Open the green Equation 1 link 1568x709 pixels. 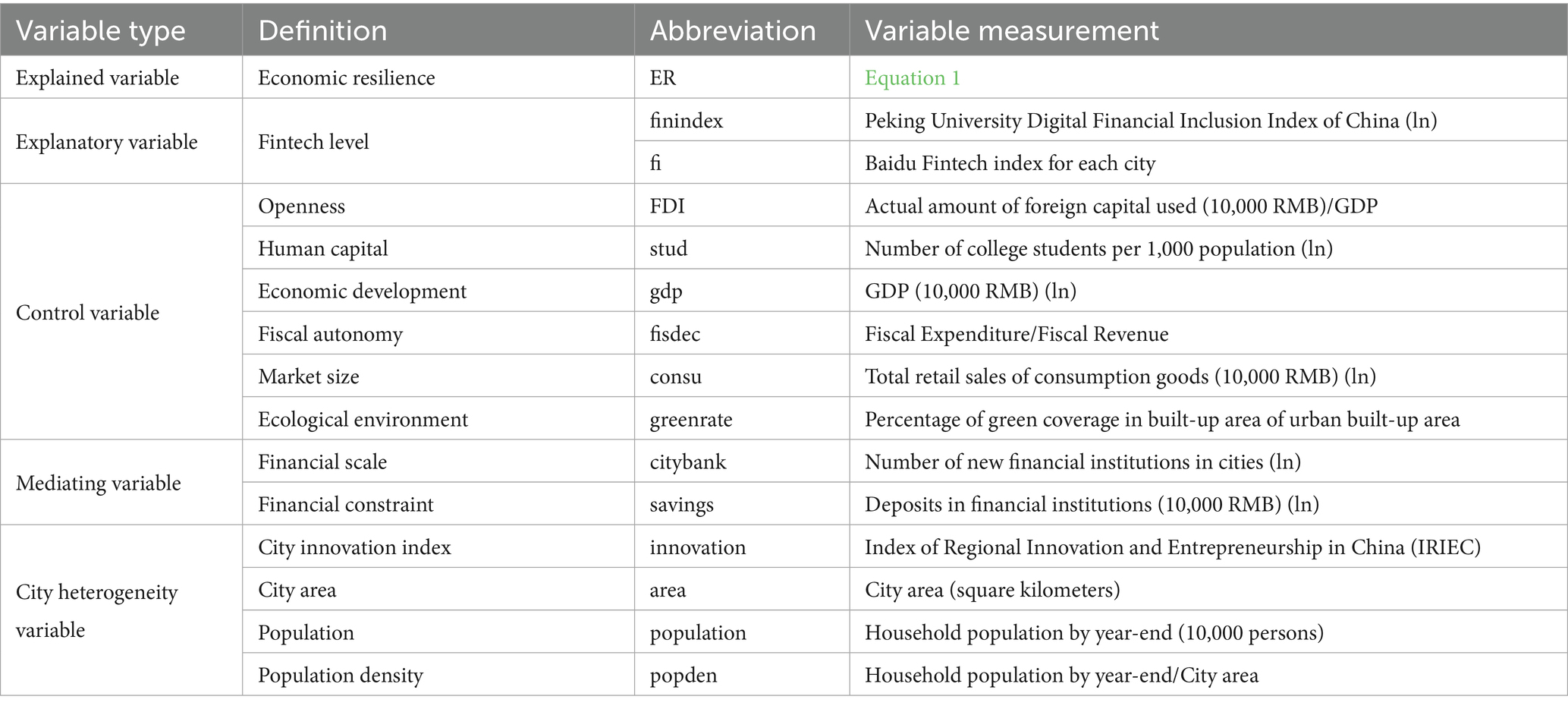[x=912, y=78]
